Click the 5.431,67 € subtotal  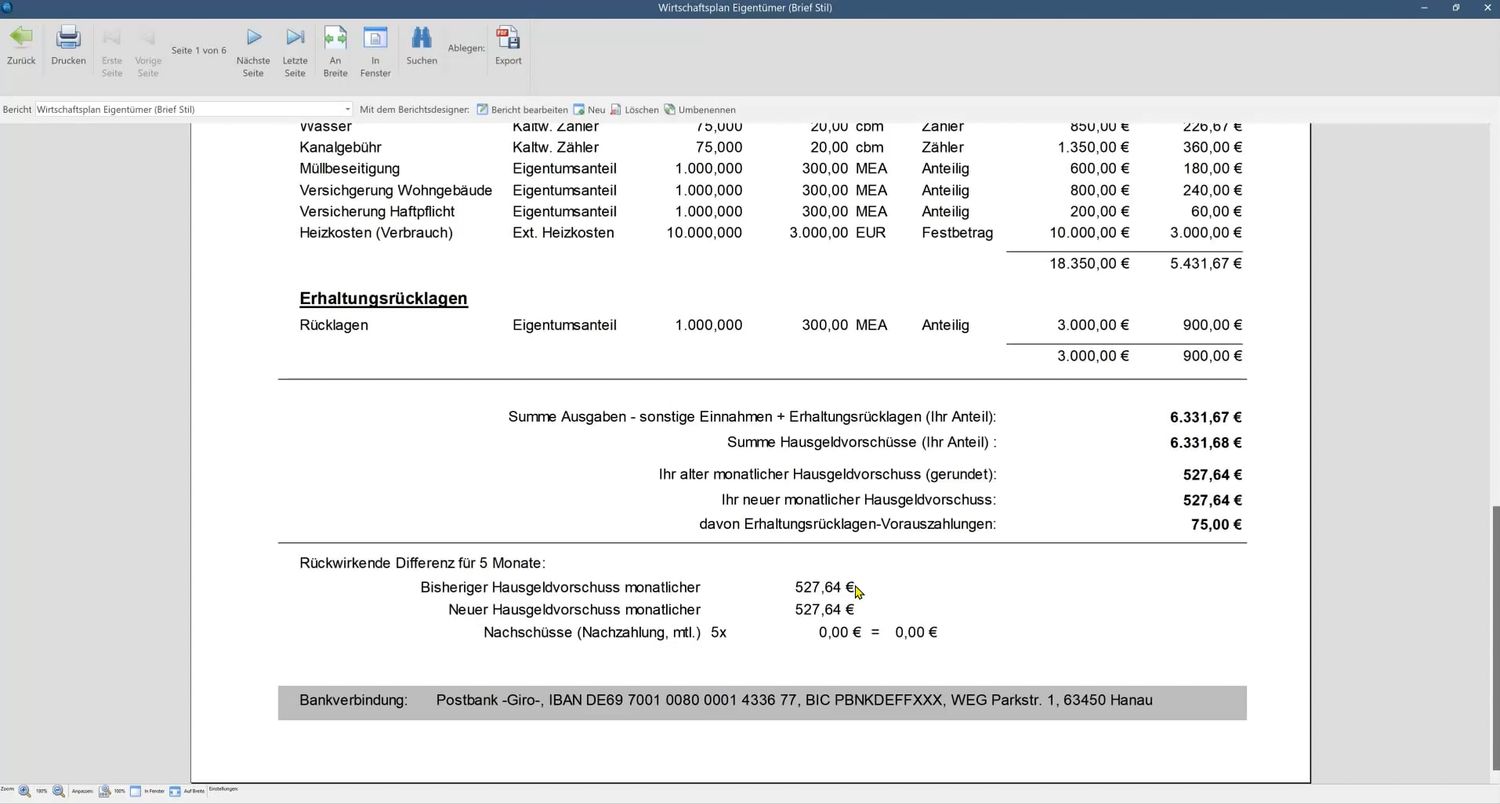tap(1206, 264)
